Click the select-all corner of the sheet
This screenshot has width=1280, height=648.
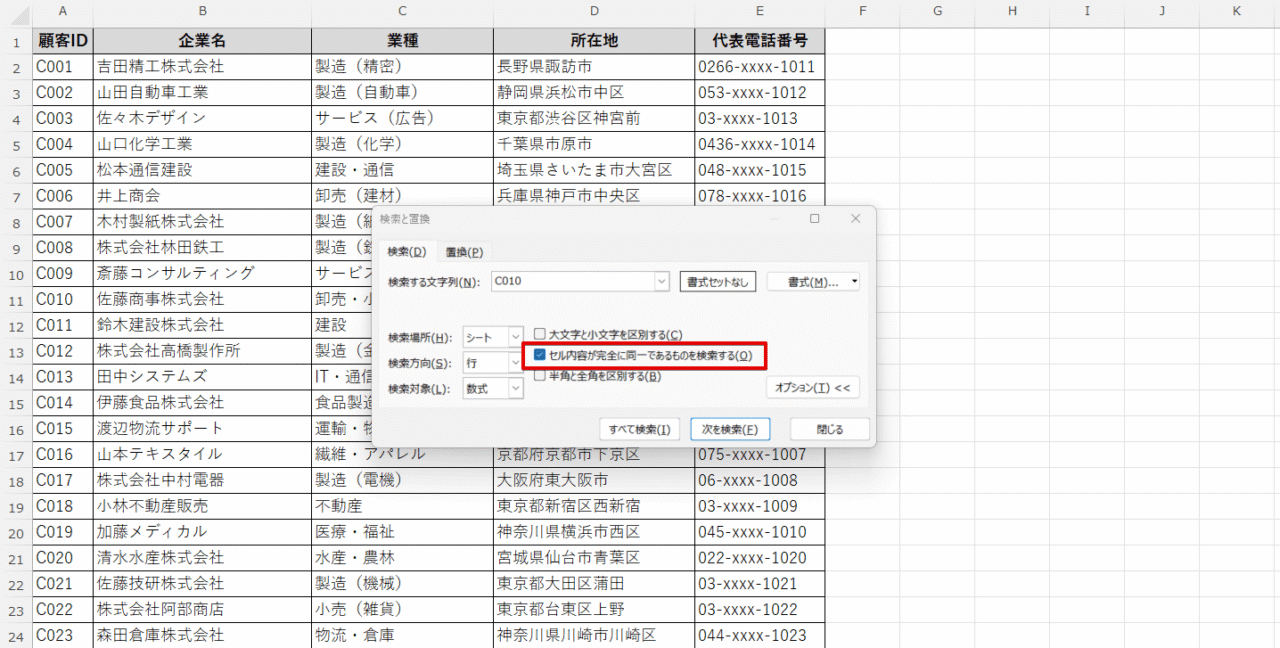tap(16, 11)
